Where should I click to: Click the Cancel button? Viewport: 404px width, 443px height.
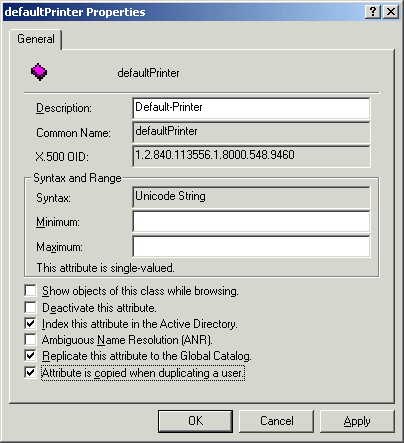tap(276, 421)
